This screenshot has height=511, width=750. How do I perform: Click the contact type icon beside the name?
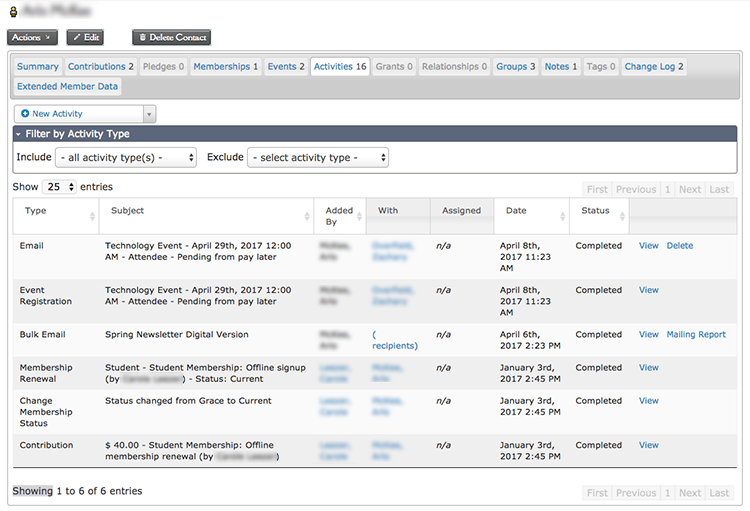pos(13,11)
